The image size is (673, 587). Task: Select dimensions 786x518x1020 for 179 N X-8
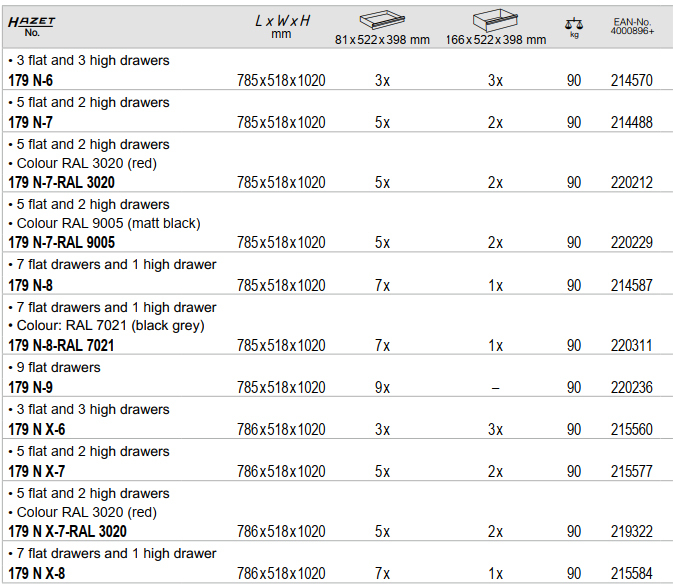point(281,574)
